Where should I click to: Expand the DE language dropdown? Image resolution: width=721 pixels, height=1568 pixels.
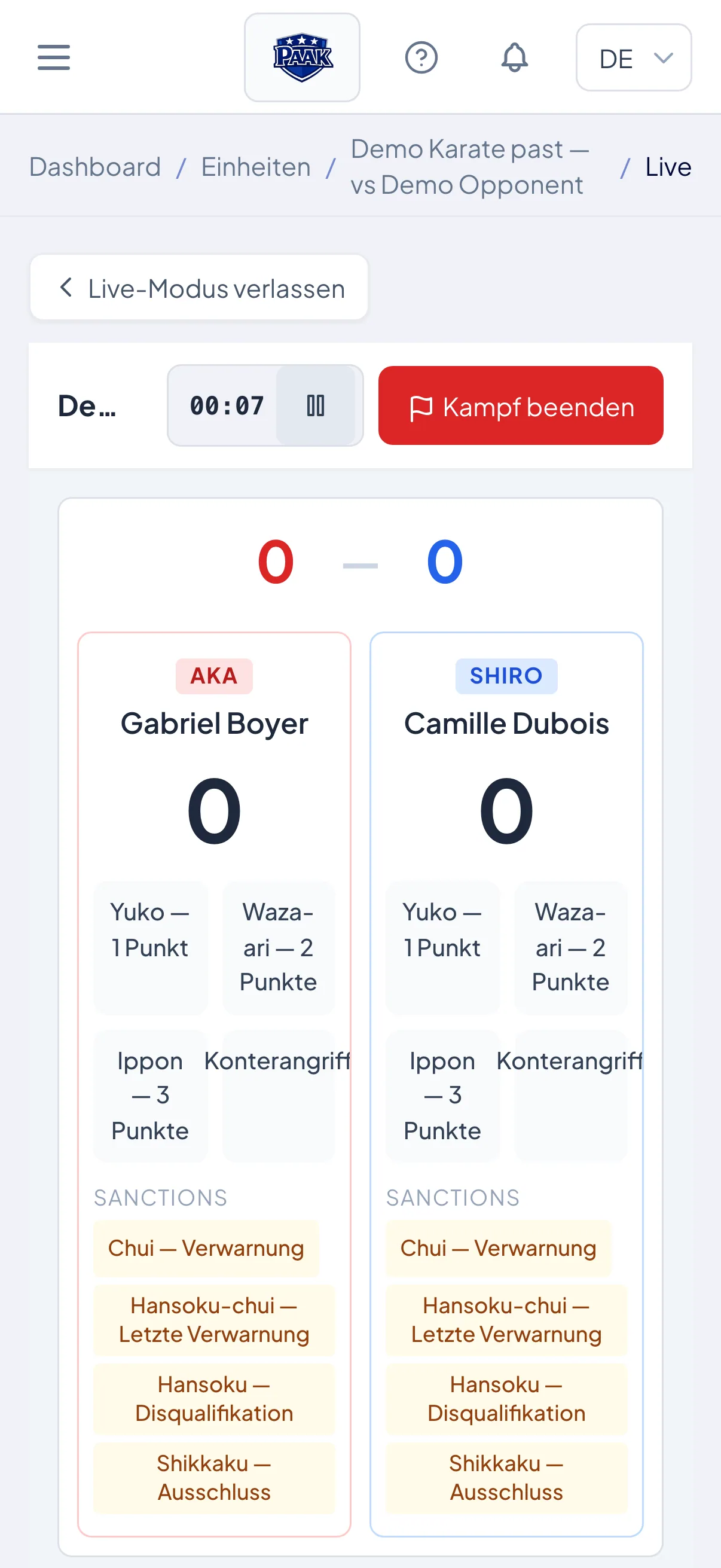click(633, 58)
